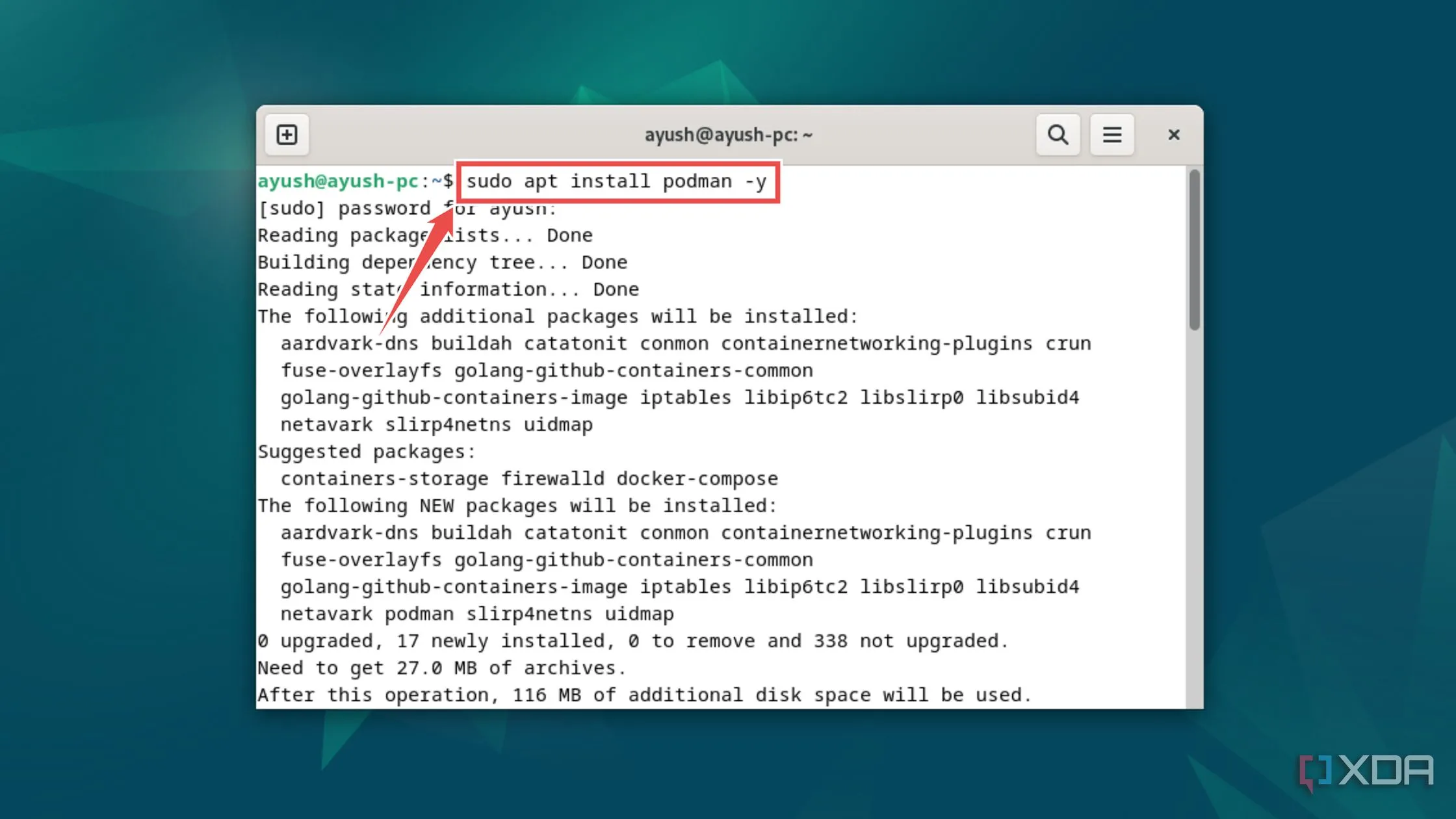Click After this operation, 116 MB line
Viewport: 1456px width, 819px height.
click(x=645, y=695)
